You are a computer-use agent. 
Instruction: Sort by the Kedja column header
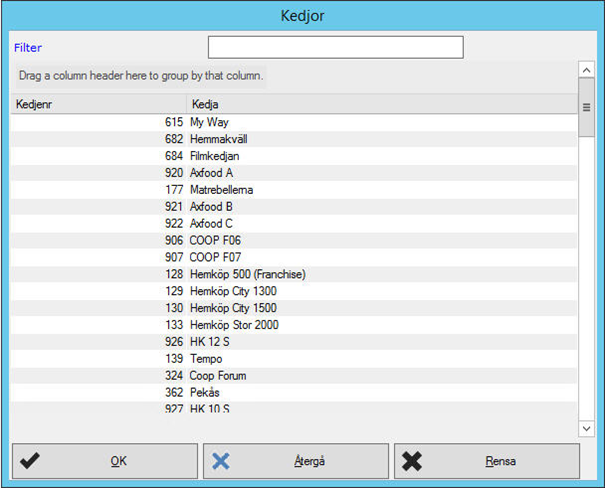[x=382, y=104]
